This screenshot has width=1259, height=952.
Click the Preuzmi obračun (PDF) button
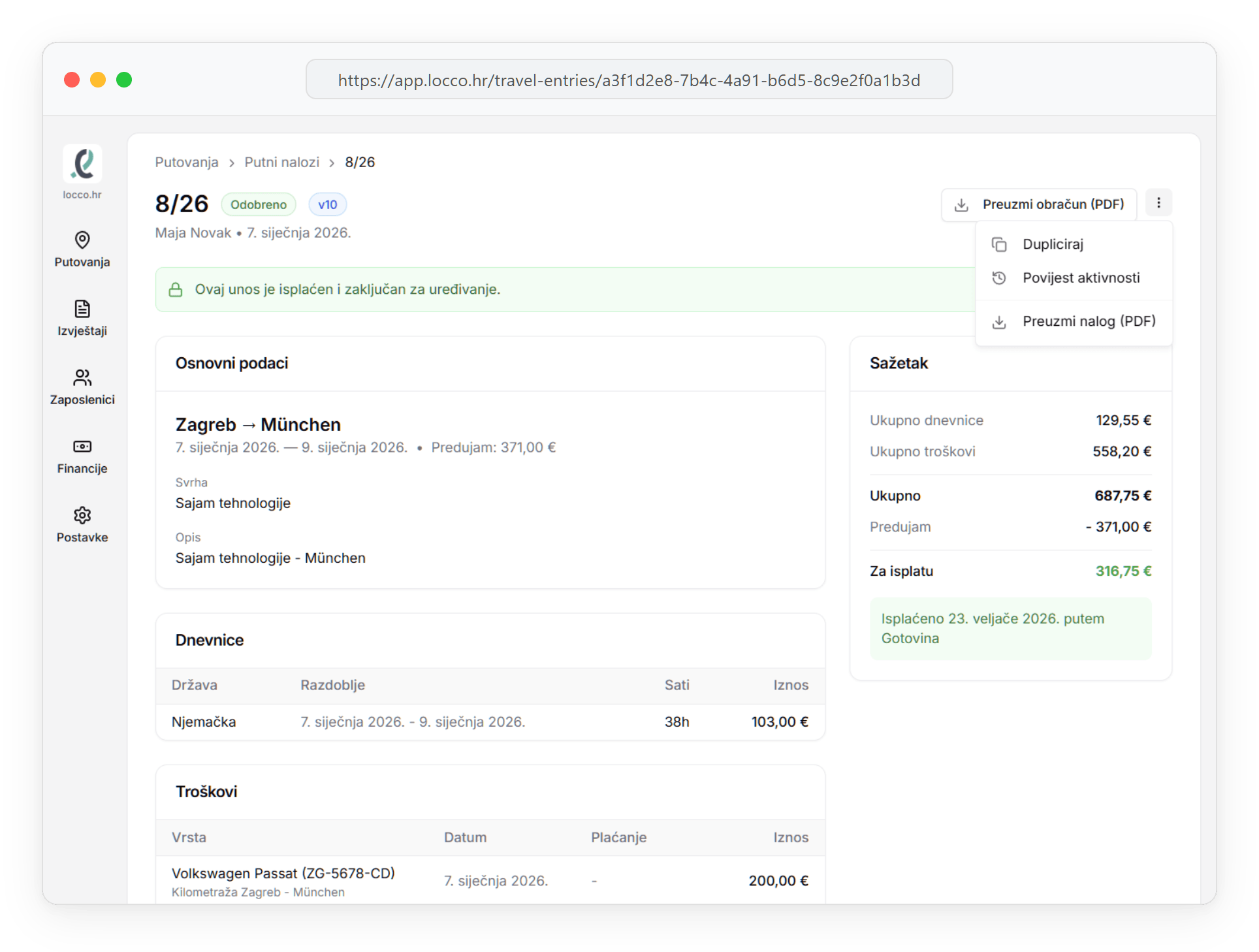click(x=1052, y=204)
